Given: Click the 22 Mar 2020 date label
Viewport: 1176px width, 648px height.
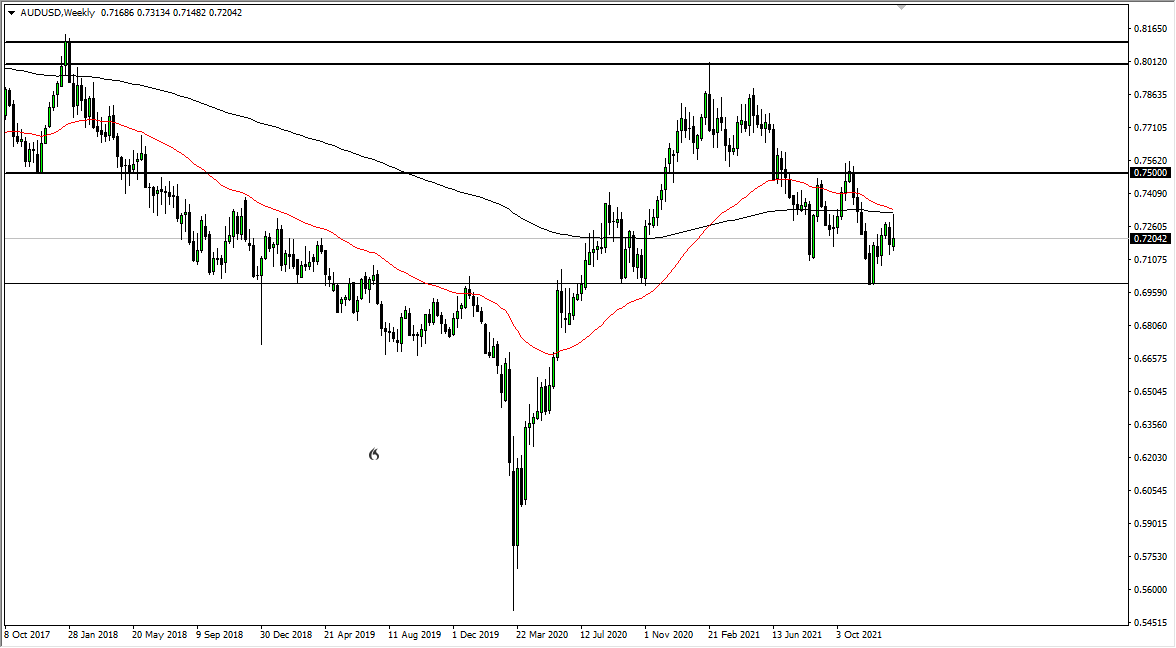Looking at the screenshot, I should (x=540, y=634).
